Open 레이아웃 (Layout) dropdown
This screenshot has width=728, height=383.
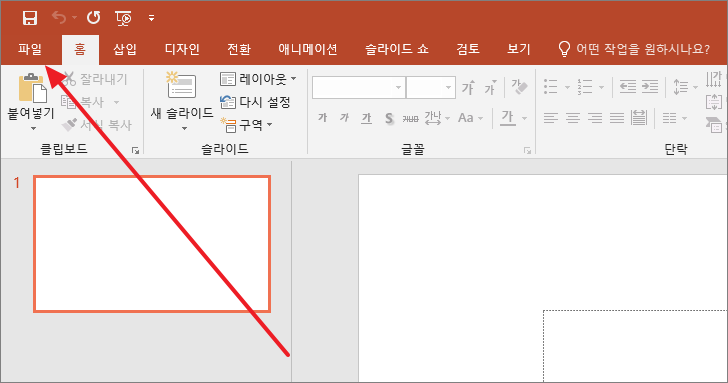(258, 79)
